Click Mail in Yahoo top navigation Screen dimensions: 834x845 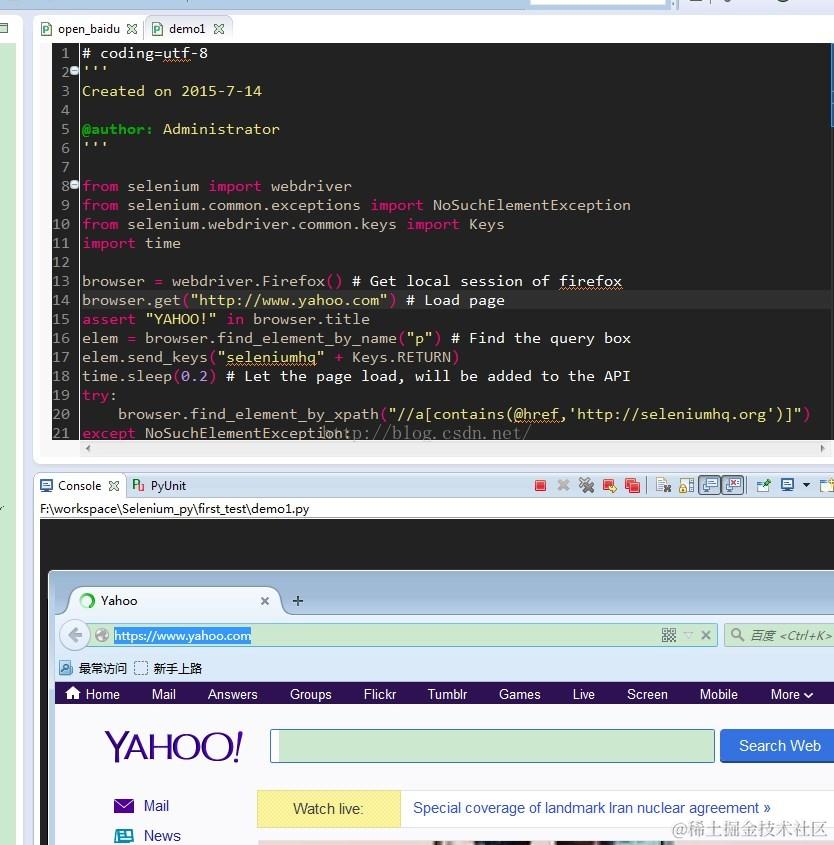pyautogui.click(x=164, y=694)
